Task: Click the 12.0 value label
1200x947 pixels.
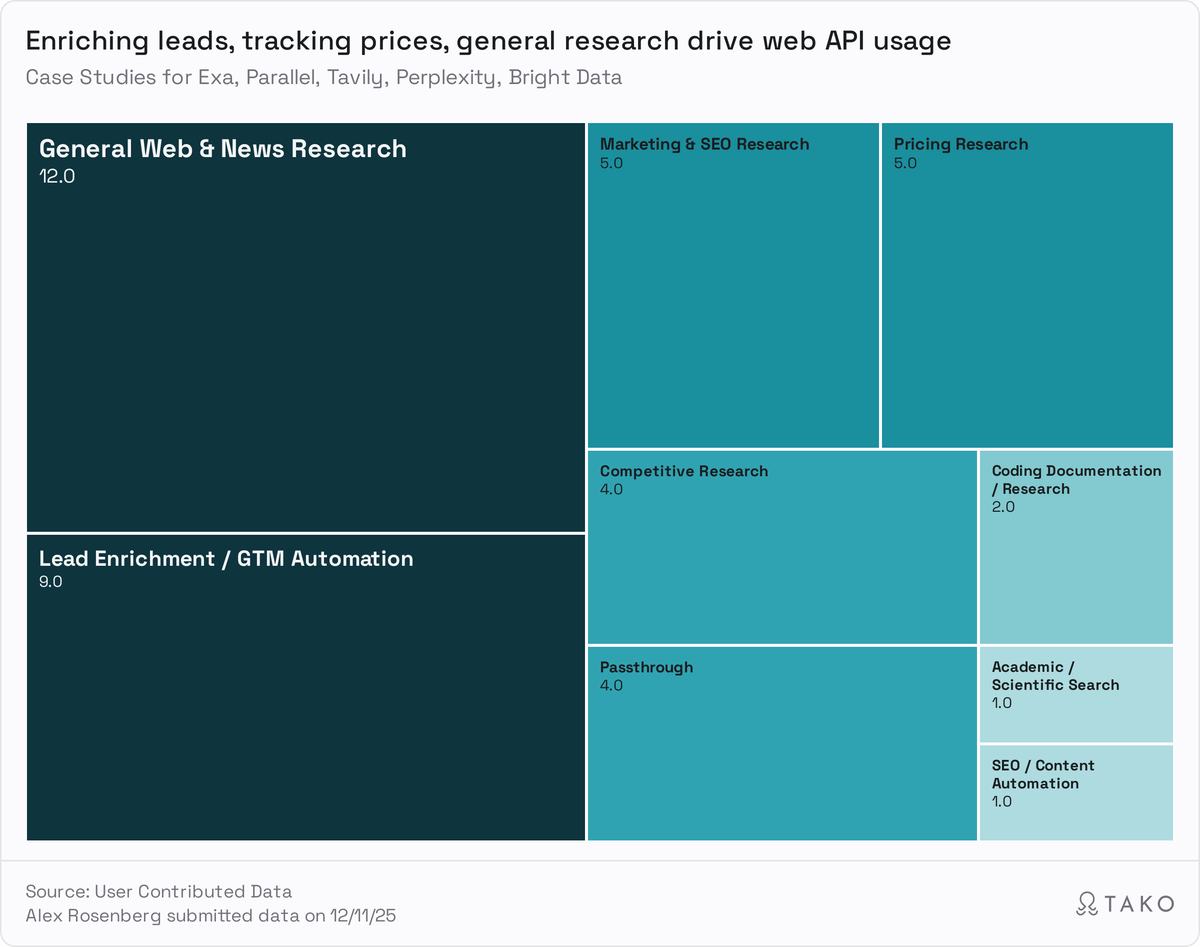Action: click(57, 176)
